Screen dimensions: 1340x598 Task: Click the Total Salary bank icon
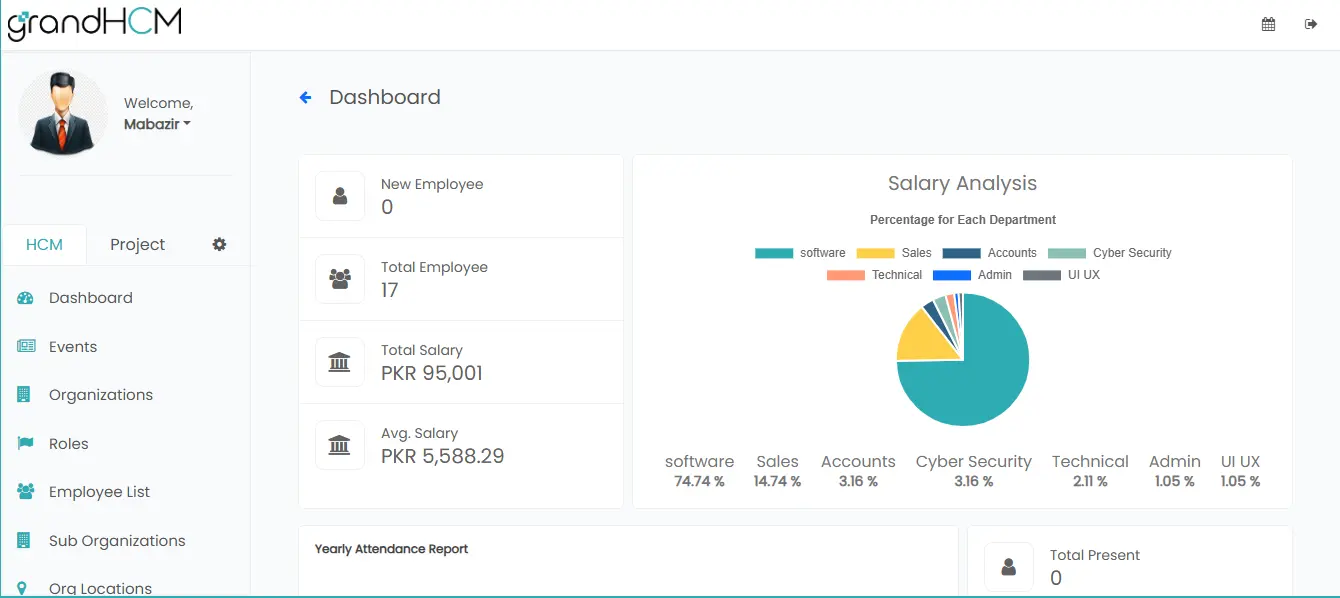(x=340, y=362)
